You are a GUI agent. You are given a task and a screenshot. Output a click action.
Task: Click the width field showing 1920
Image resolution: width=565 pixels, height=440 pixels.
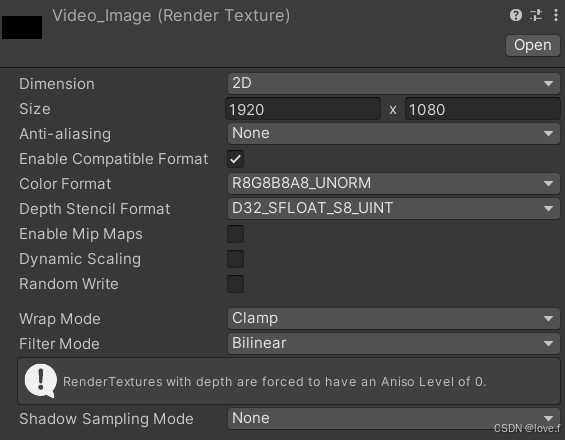(303, 109)
